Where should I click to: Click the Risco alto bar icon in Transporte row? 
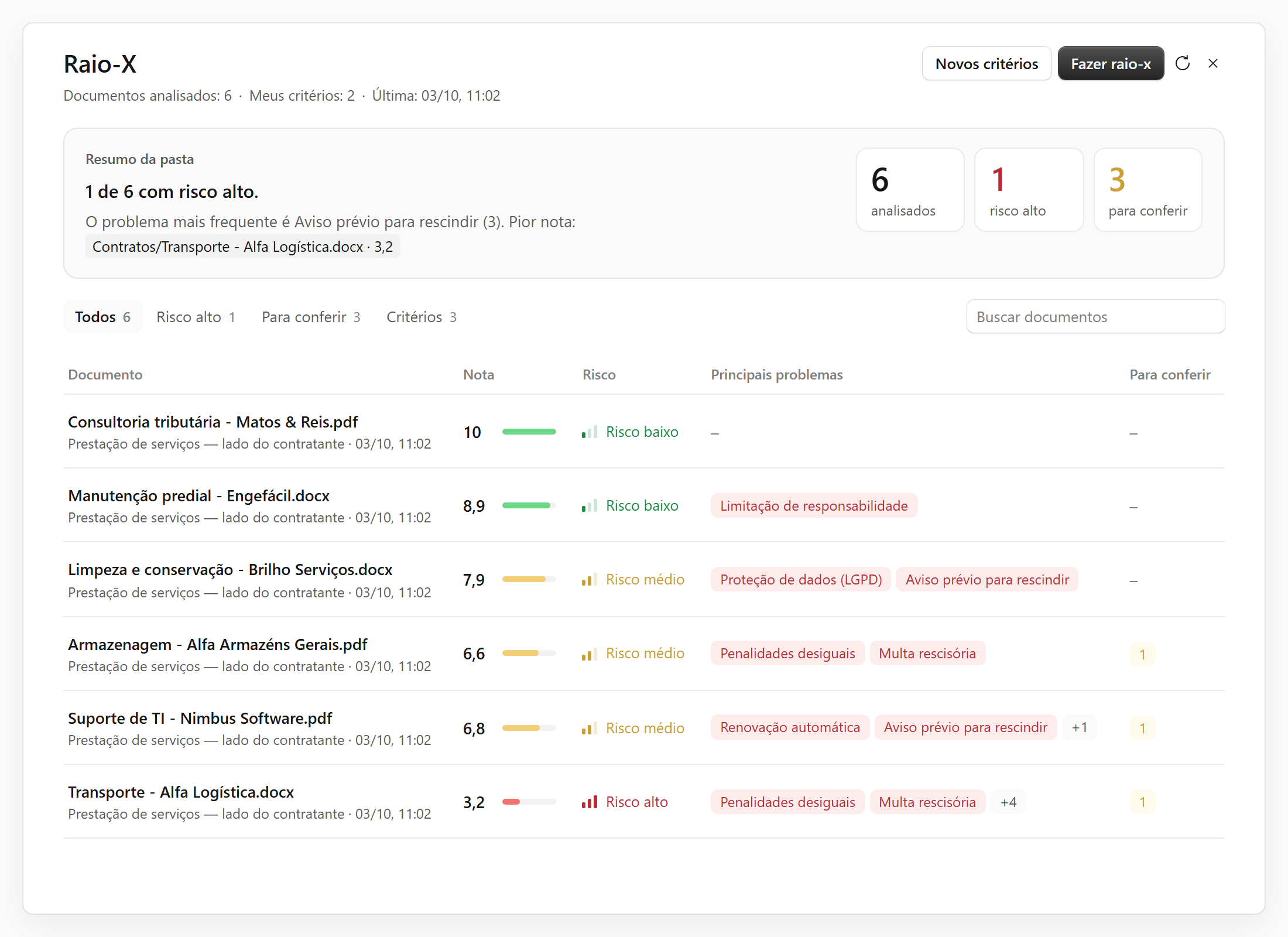(590, 802)
